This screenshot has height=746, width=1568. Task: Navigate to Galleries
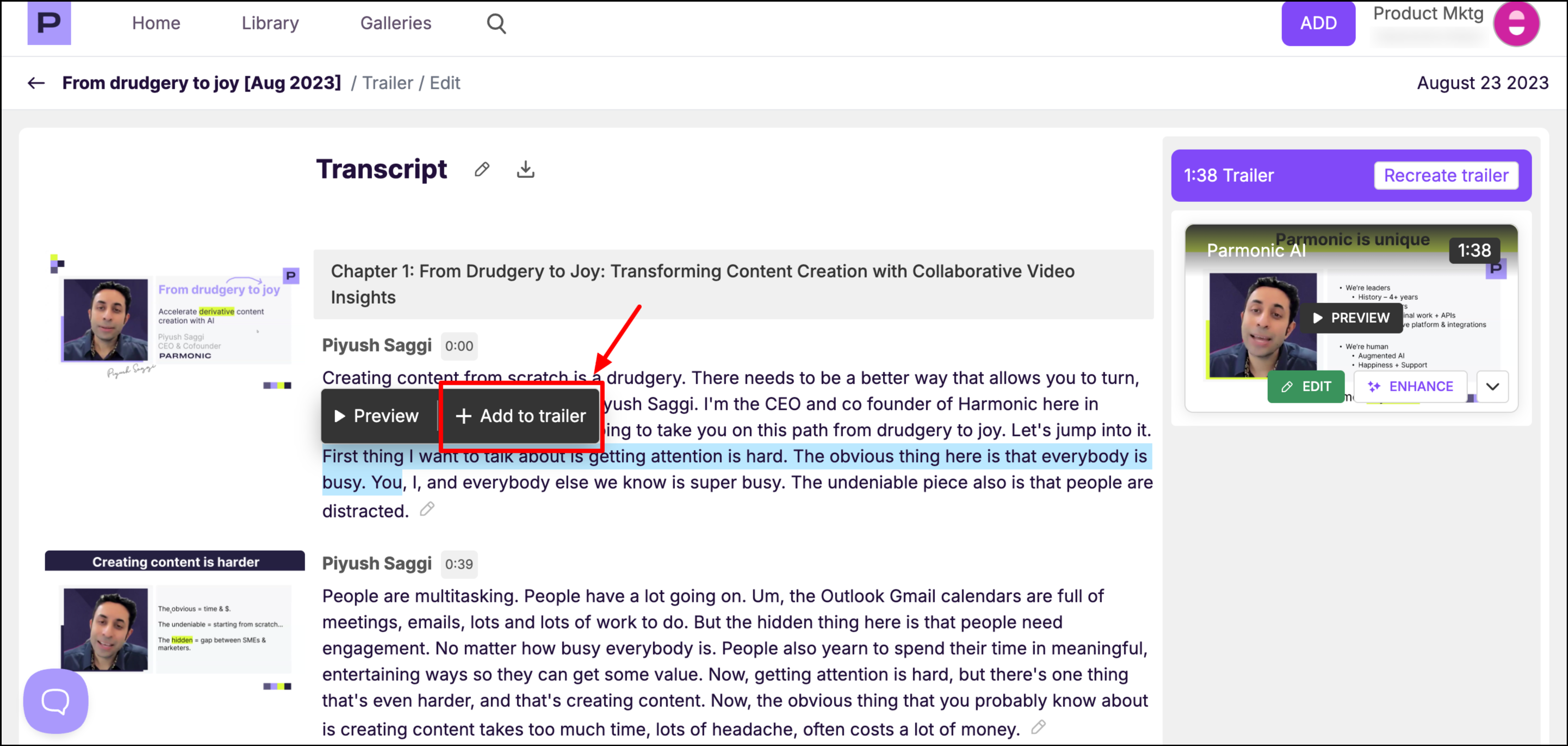(x=395, y=23)
